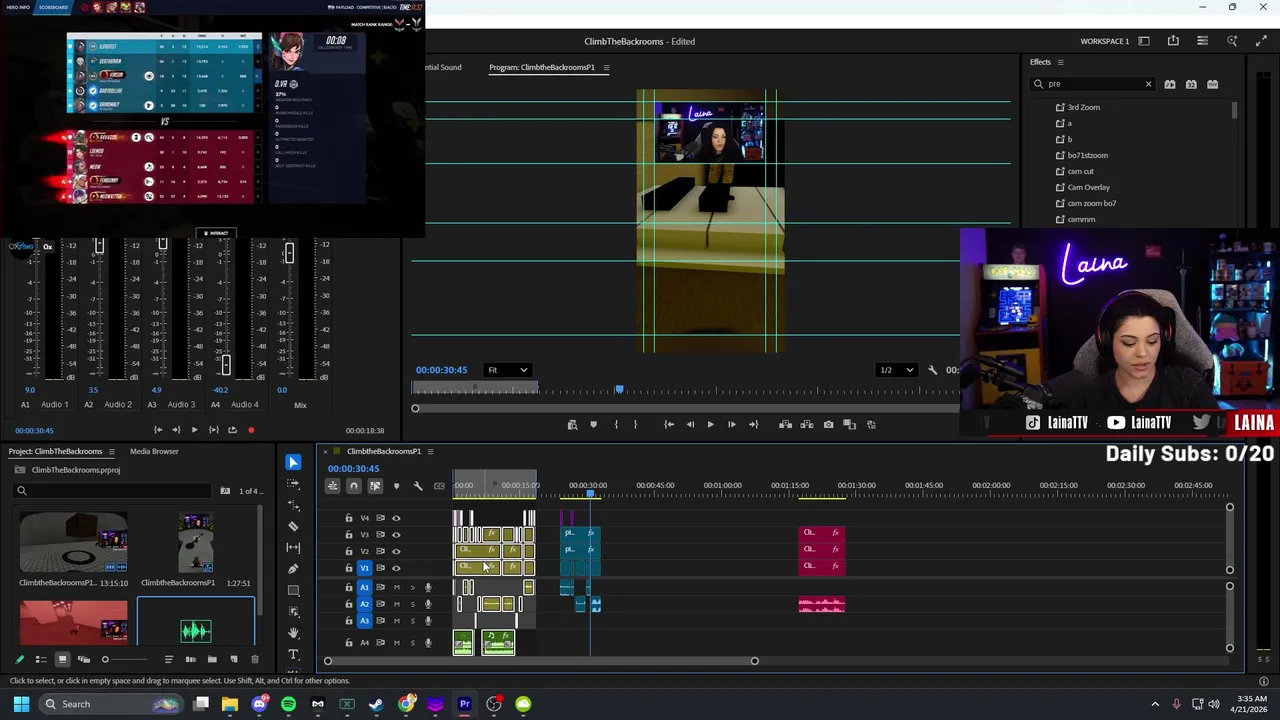Toggle V2 track output eye
The height and width of the screenshot is (720, 1280).
(x=396, y=551)
